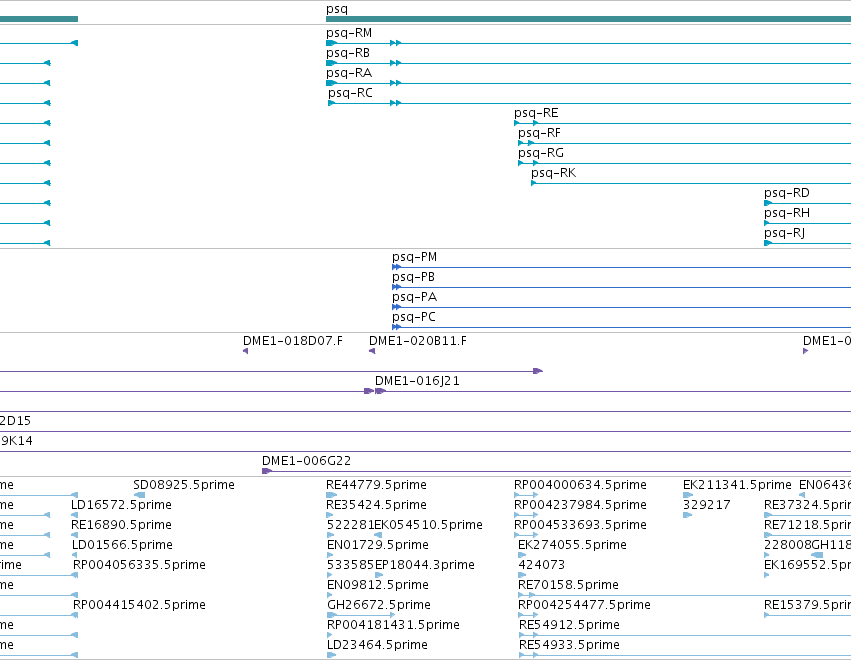Image resolution: width=851 pixels, height=660 pixels.
Task: Select the DME1-020B11.F label
Action: (x=418, y=341)
